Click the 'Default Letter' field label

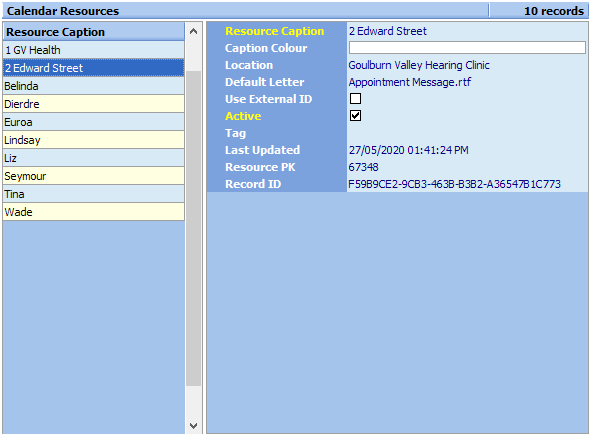pyautogui.click(x=265, y=82)
